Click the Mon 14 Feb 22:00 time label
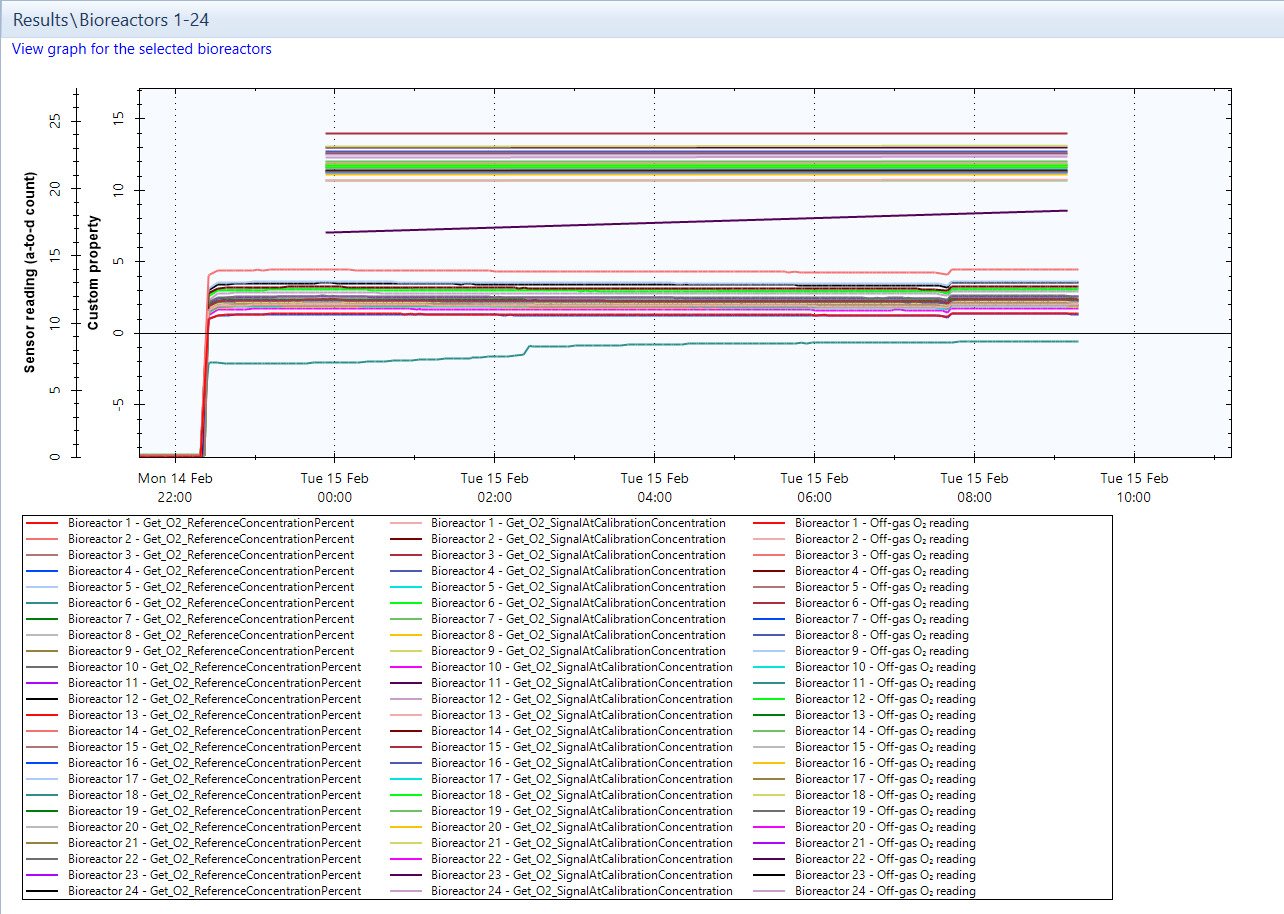Image resolution: width=1284 pixels, height=914 pixels. [175, 488]
